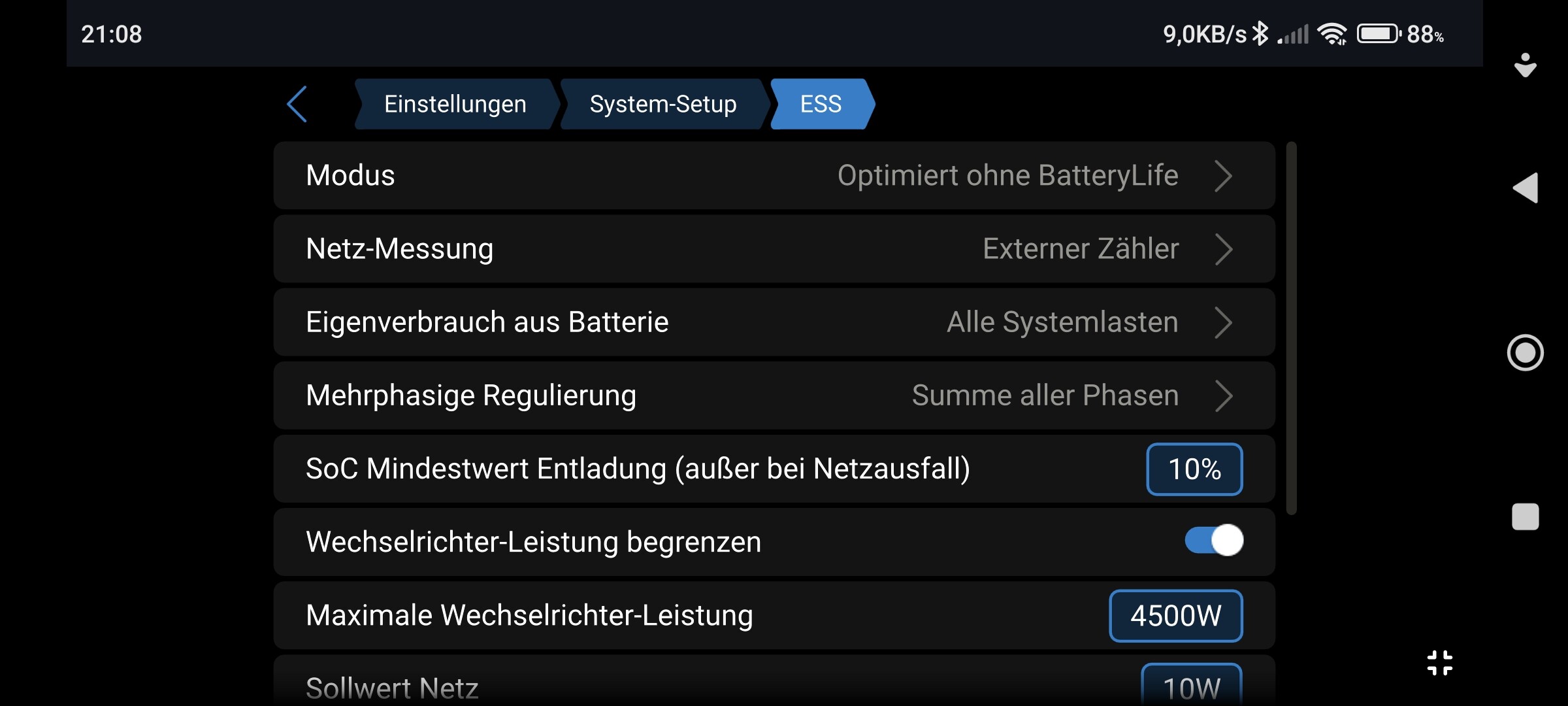Expand Netz-Messung Externer Zähler chevron

click(1223, 249)
